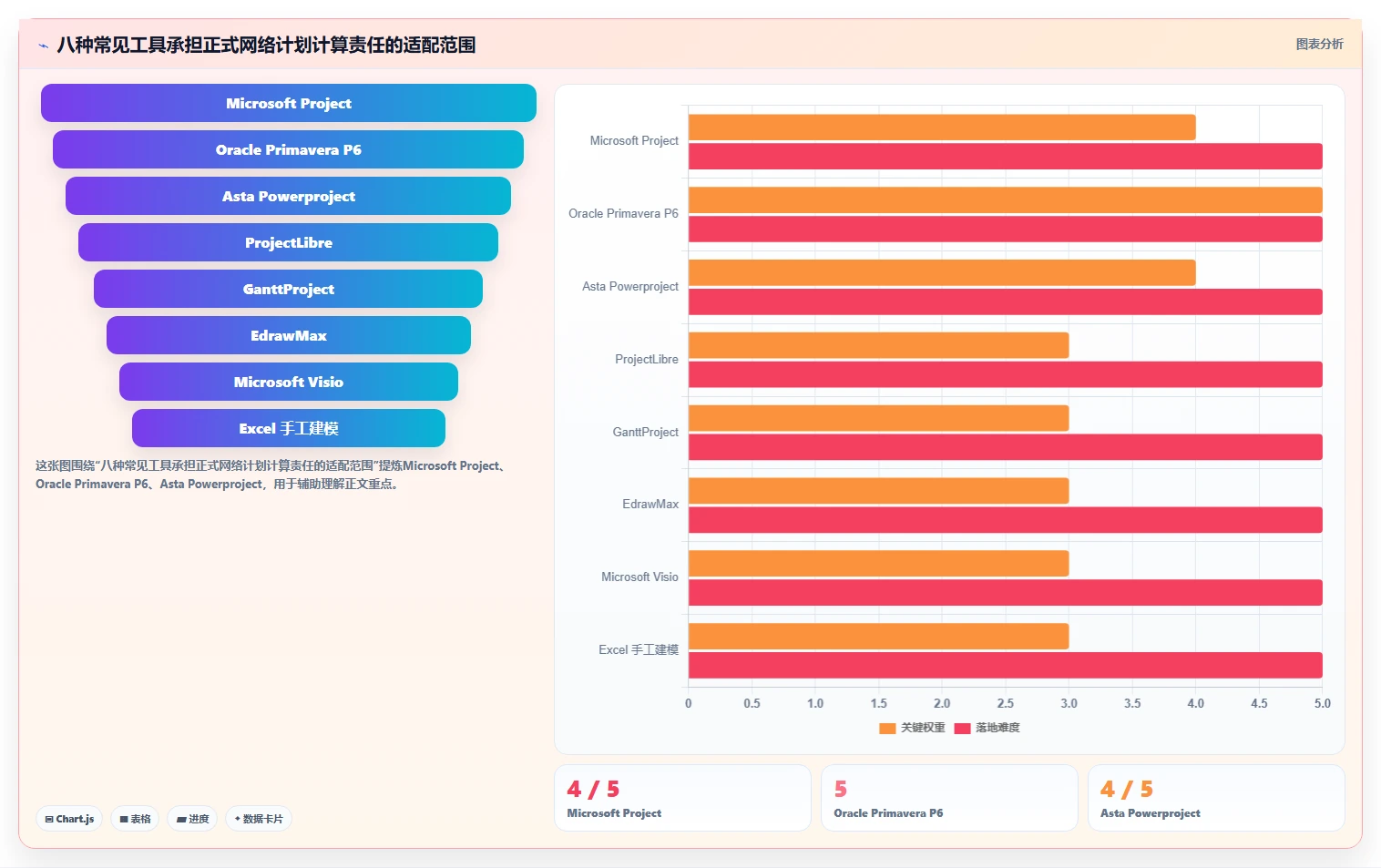The image size is (1381, 868).
Task: Click ProjectLibre red bar in chart
Action: coord(1006,374)
